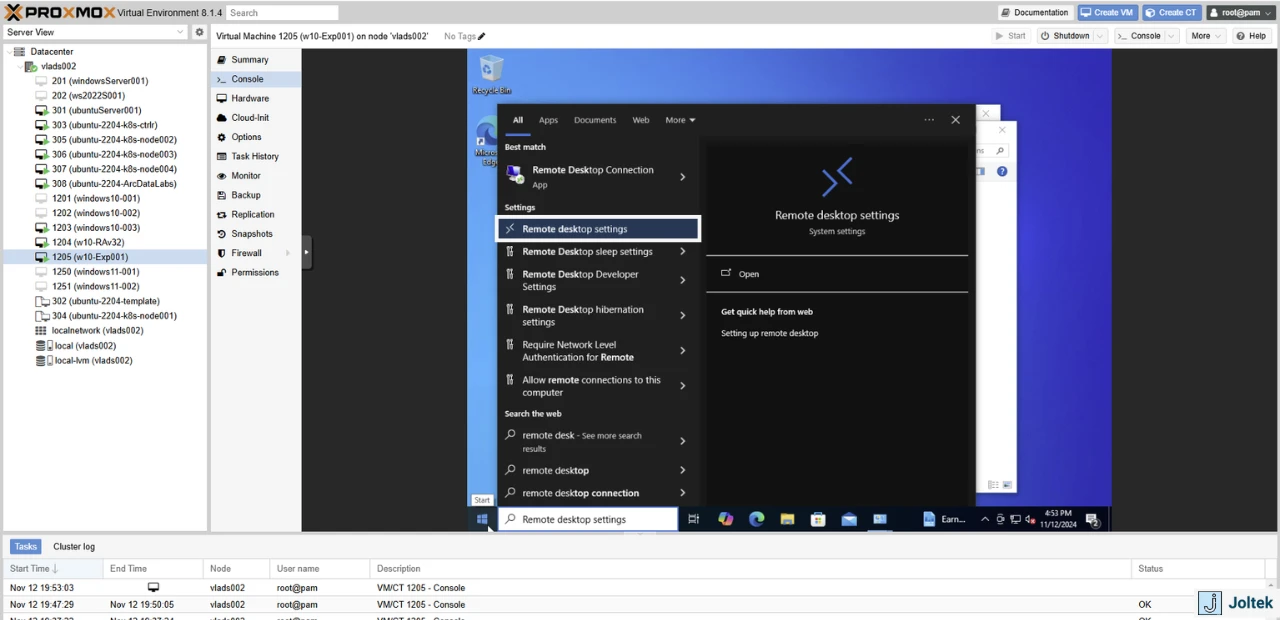
Task: Expand the Remote Desktop Connection result arrow
Action: coord(683,177)
